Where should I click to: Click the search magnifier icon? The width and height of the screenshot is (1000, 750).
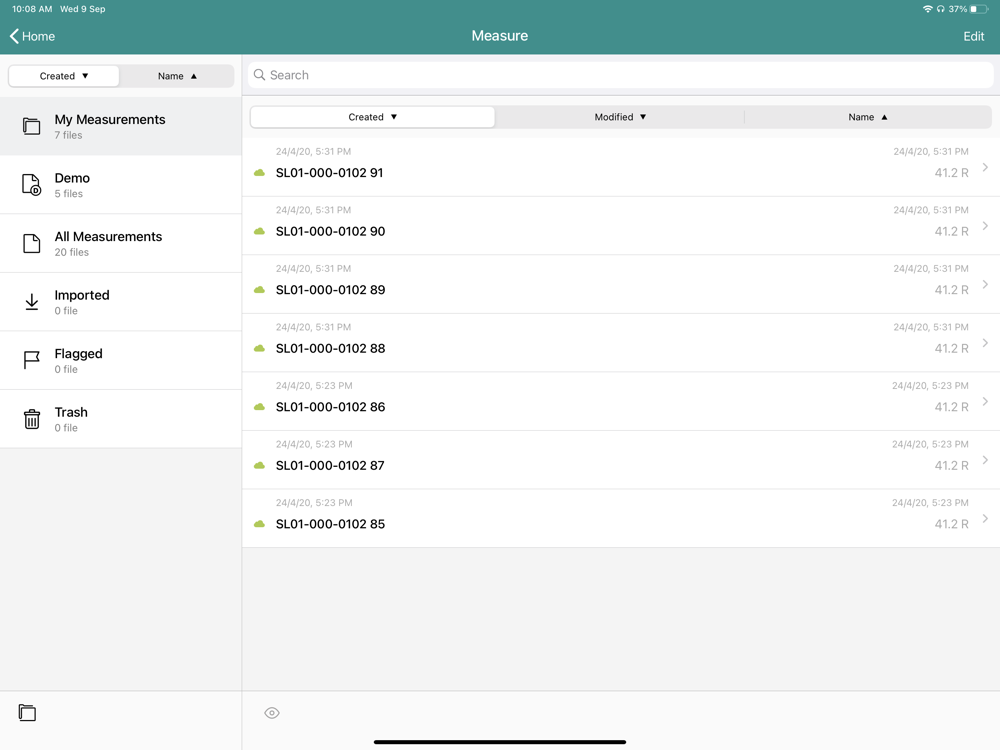[x=260, y=75]
